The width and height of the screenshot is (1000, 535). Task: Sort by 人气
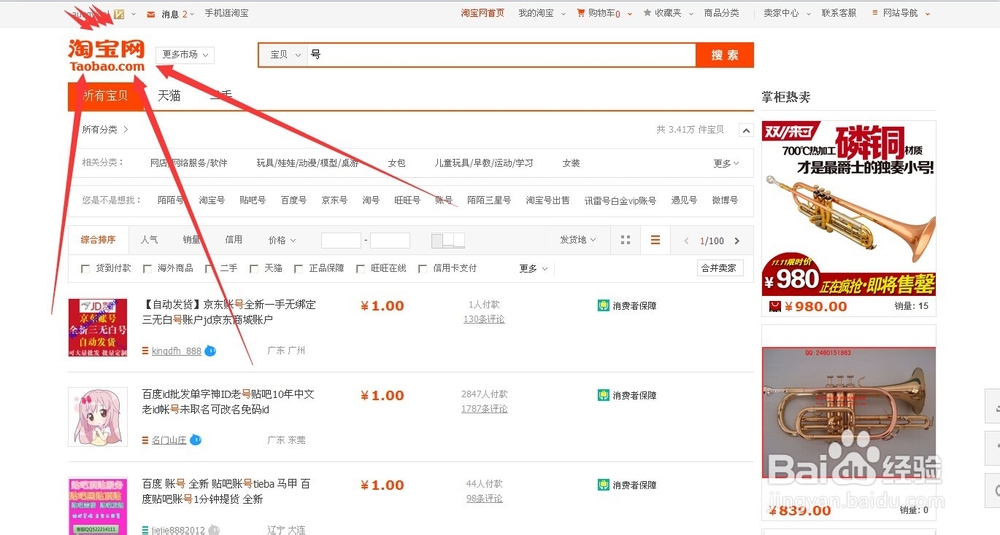[x=149, y=240]
